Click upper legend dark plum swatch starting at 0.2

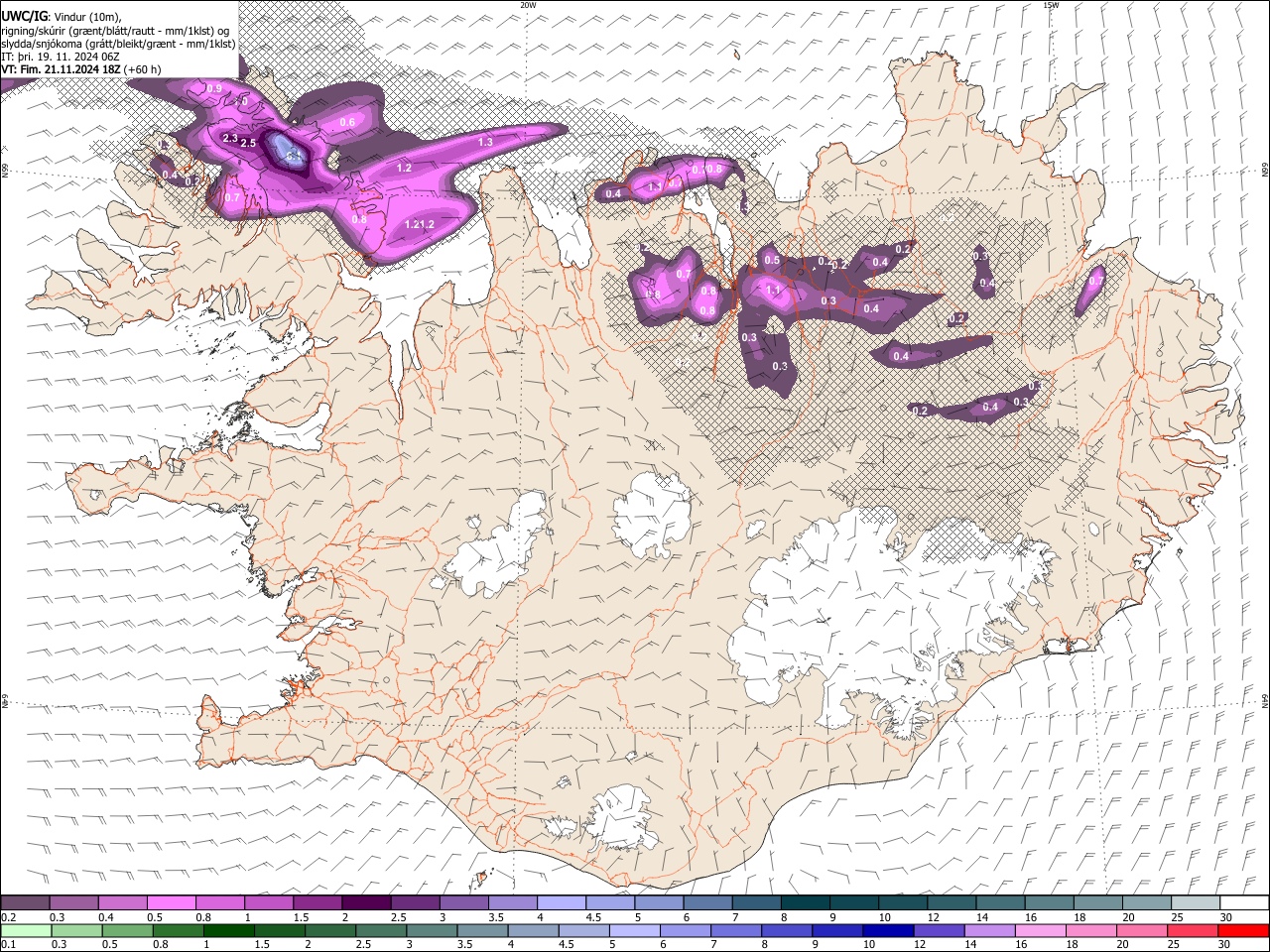click(x=25, y=903)
